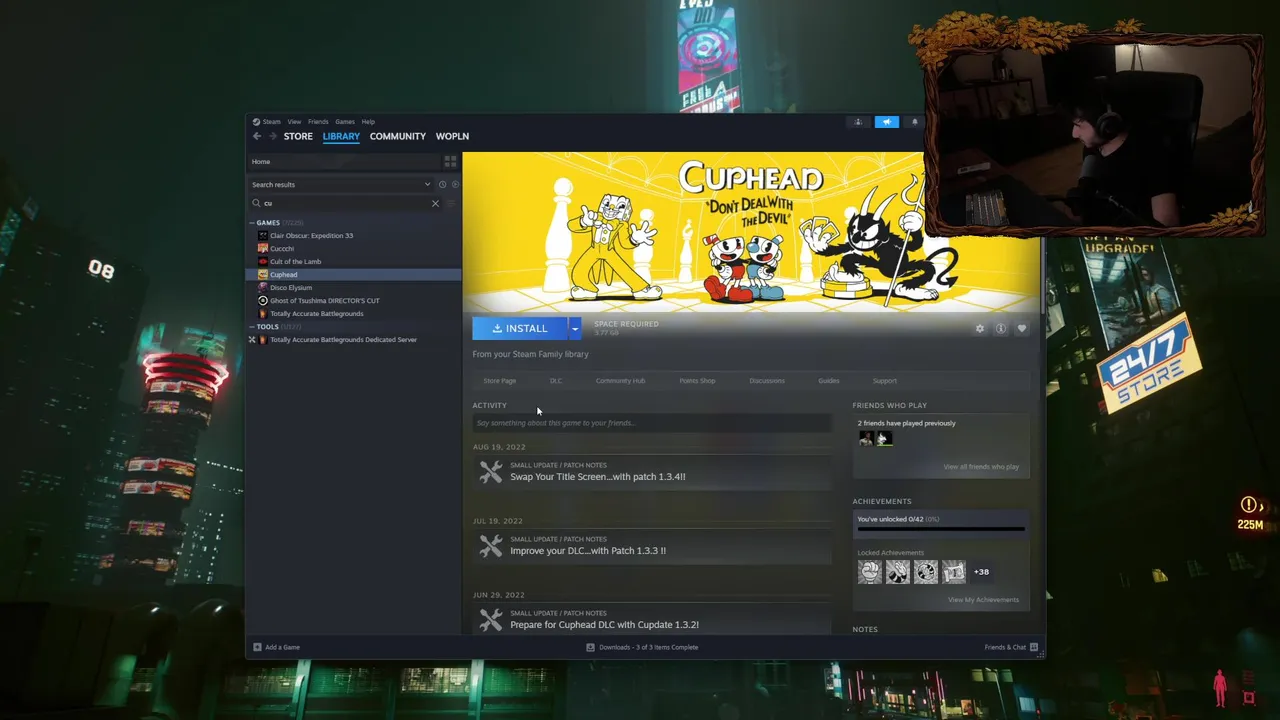Click the Ghost of Tsushima game icon
The image size is (1280, 720).
tap(263, 300)
